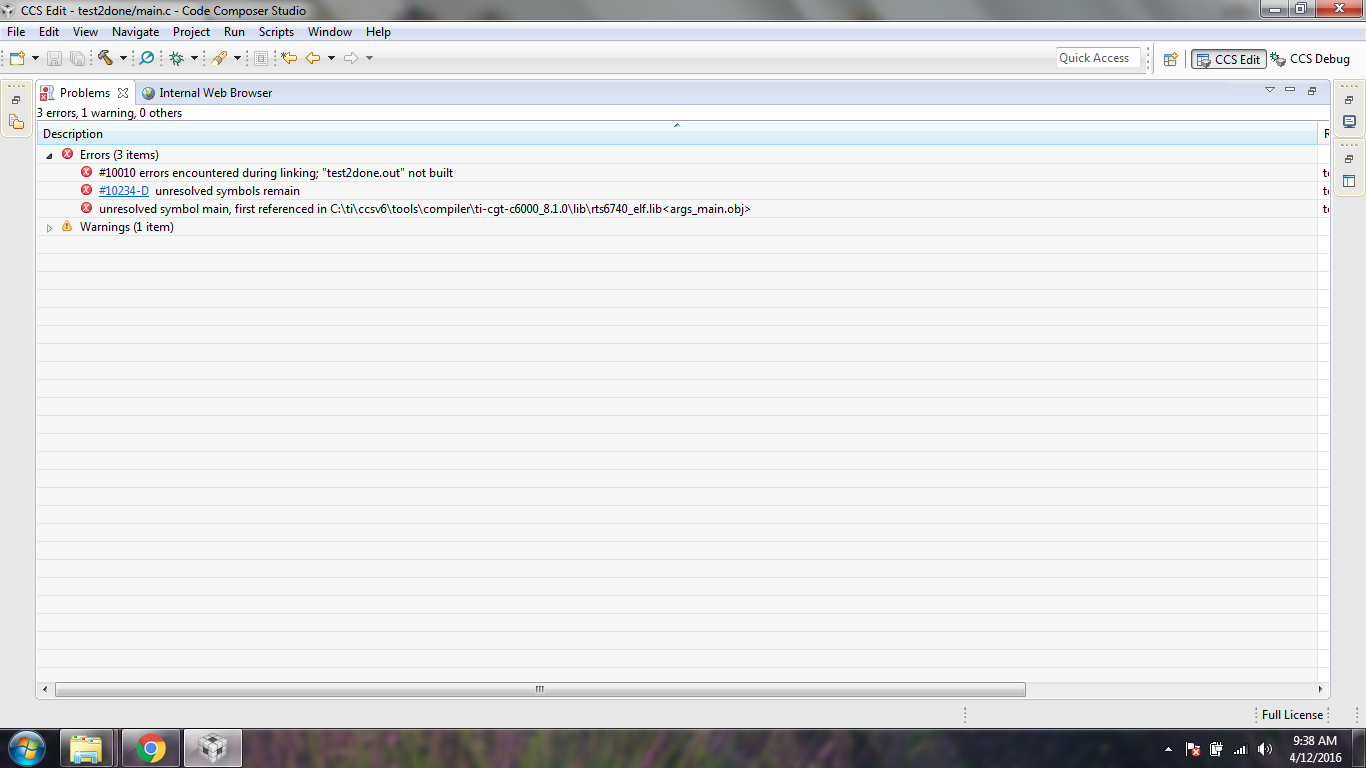Open the Console view icon in right trim

[1349, 122]
